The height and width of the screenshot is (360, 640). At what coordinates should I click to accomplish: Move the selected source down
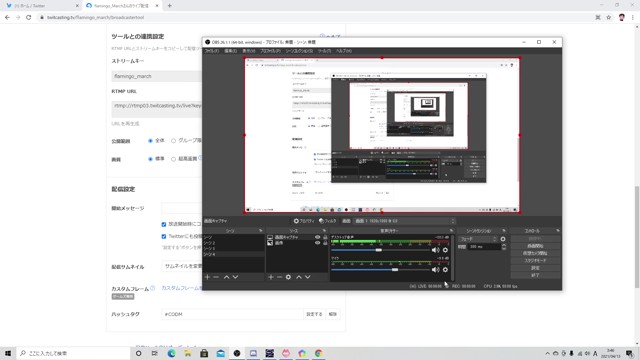pos(308,277)
